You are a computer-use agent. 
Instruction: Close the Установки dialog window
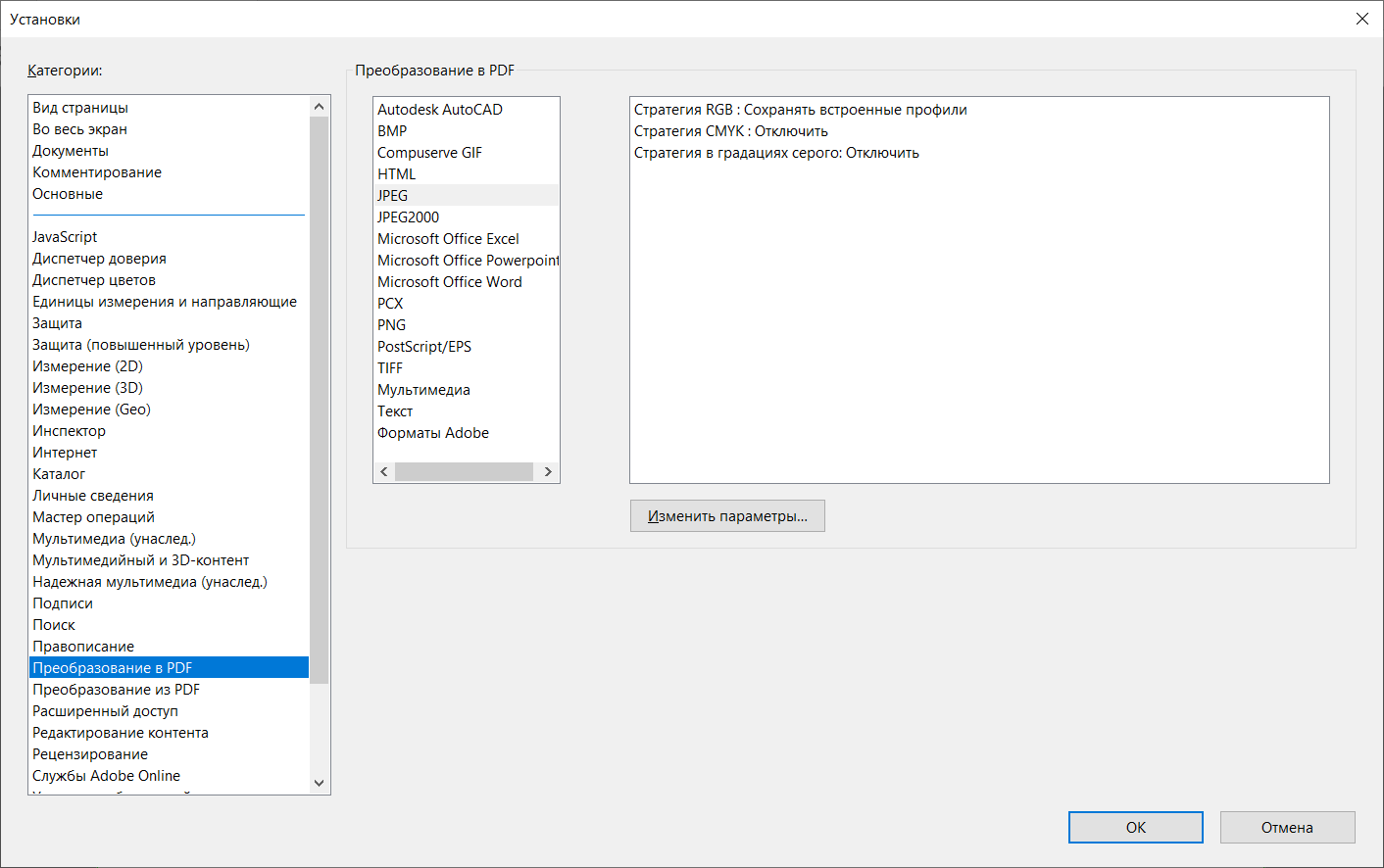1361,19
